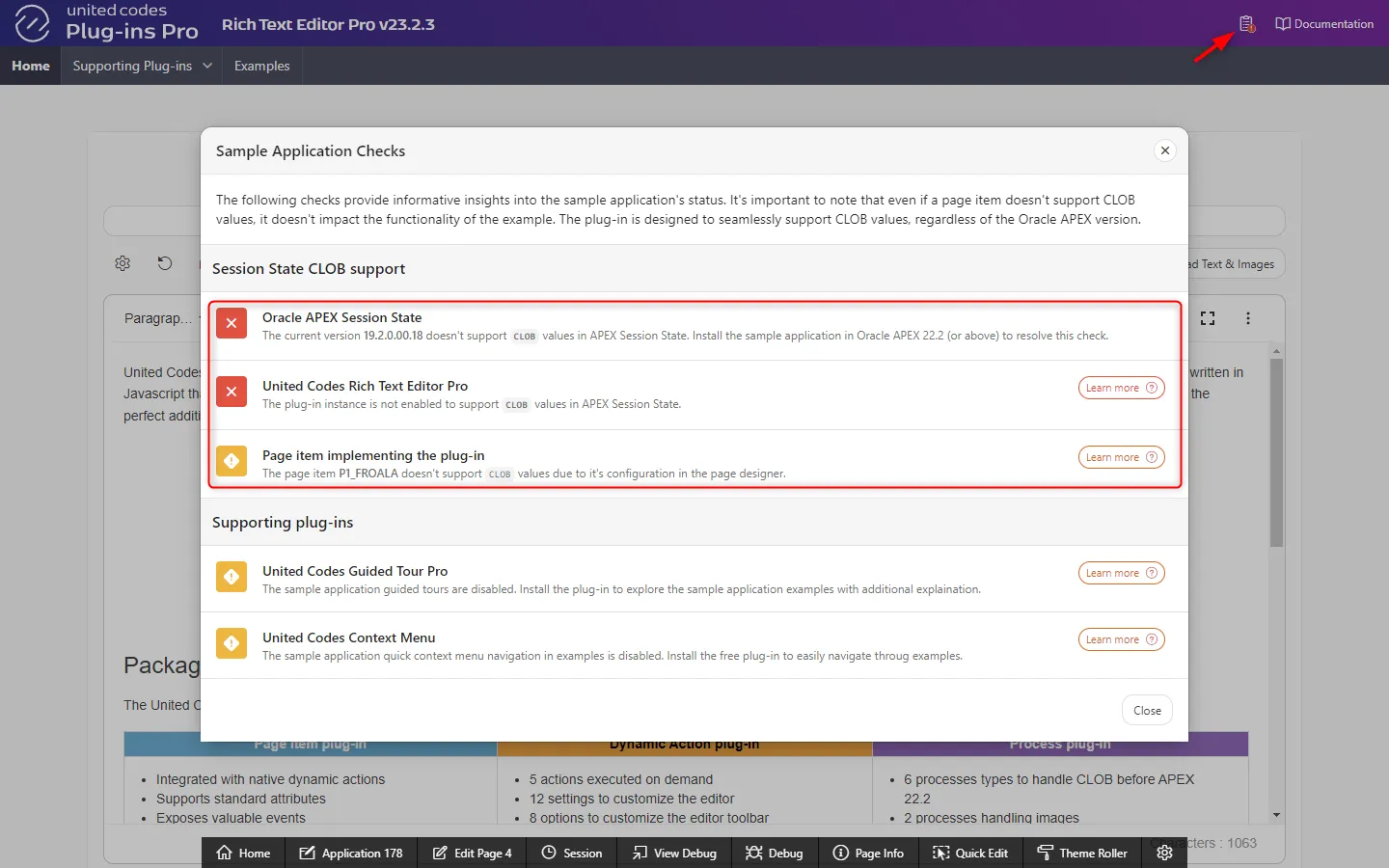This screenshot has height=868, width=1389.
Task: Click Learn more for Context Menu
Action: [1121, 639]
